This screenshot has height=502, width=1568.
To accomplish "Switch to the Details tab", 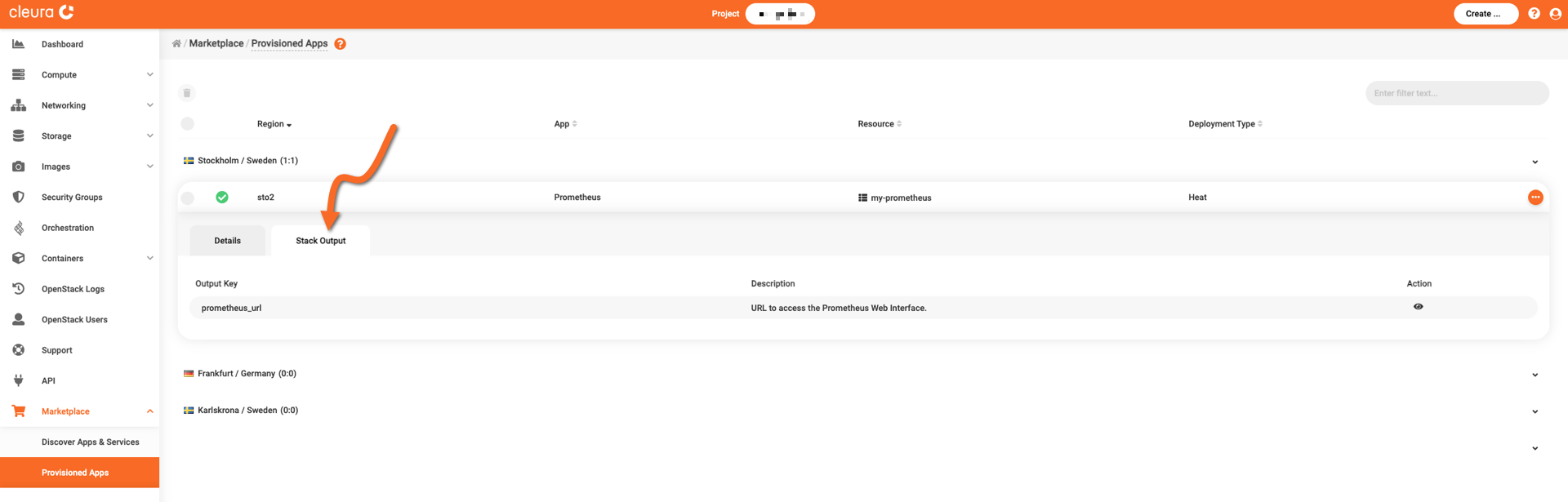I will click(x=227, y=241).
